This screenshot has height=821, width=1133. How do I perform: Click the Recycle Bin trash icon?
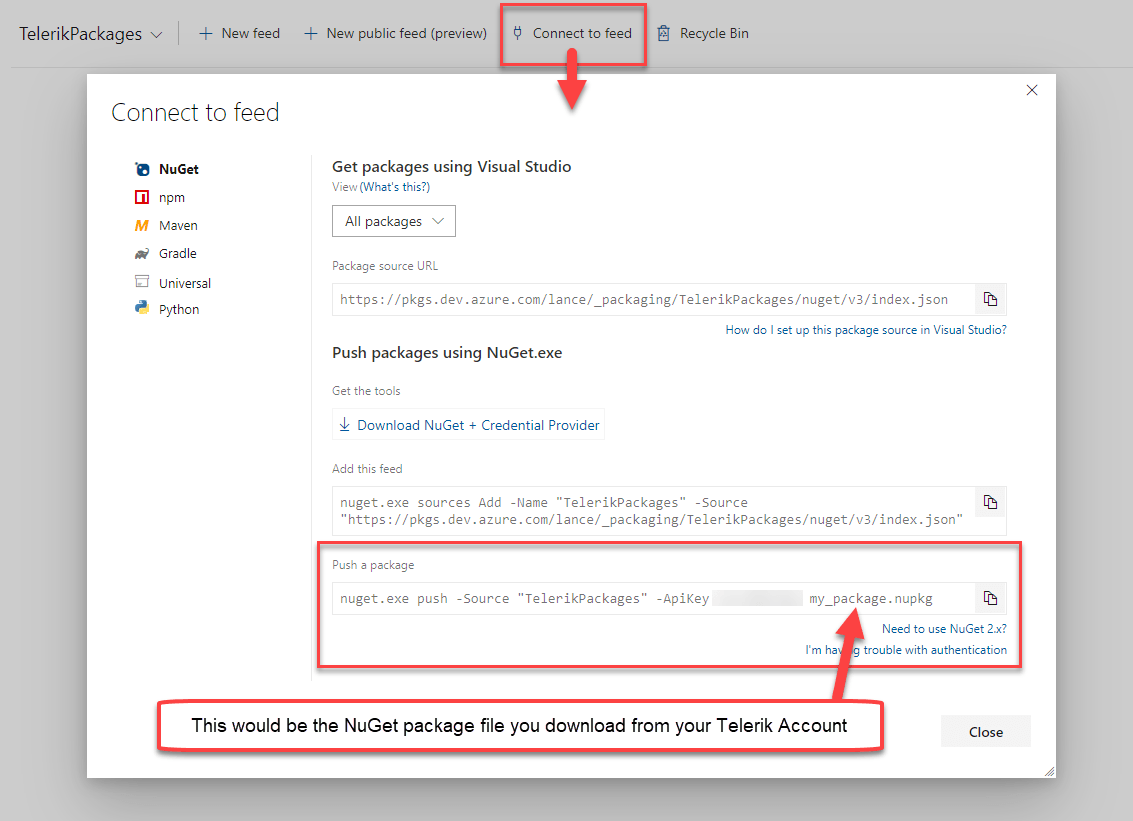pos(663,33)
